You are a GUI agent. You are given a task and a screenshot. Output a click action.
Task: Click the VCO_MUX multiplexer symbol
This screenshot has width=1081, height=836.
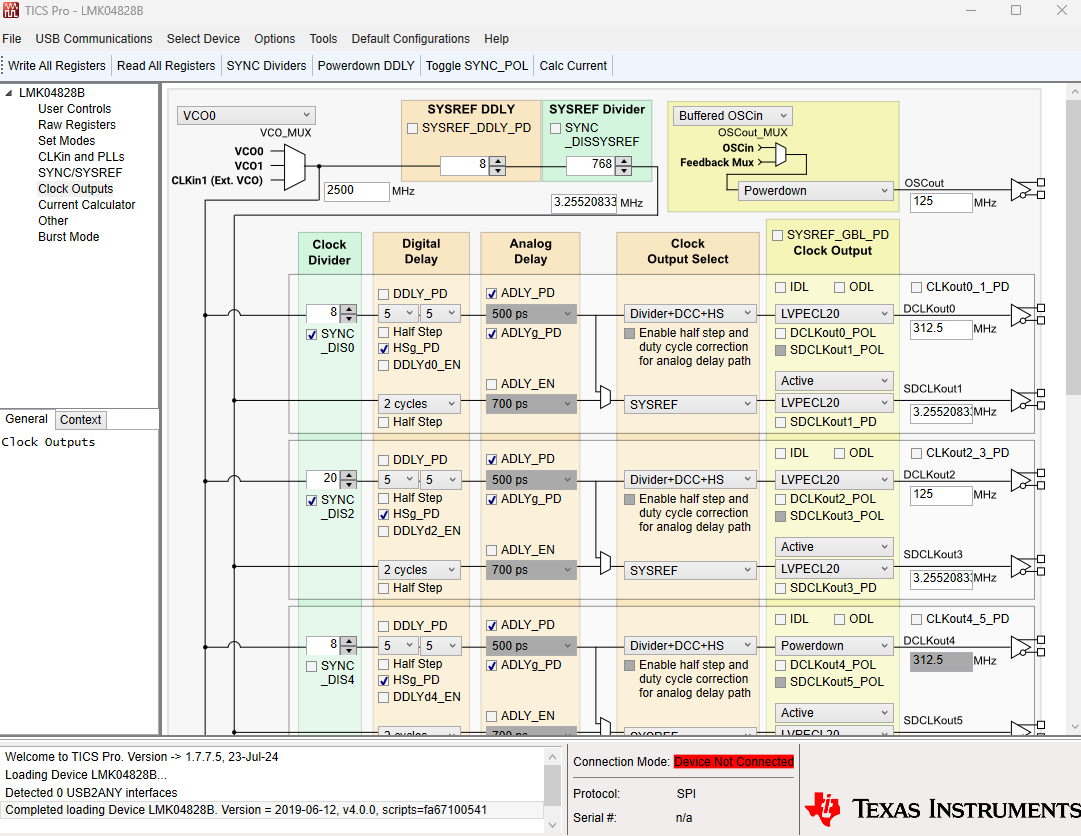point(294,166)
